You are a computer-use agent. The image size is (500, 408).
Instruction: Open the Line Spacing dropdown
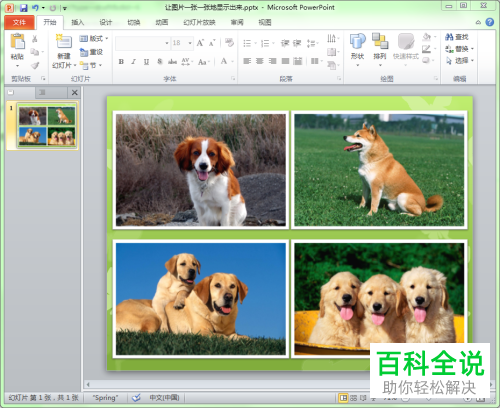coord(312,43)
